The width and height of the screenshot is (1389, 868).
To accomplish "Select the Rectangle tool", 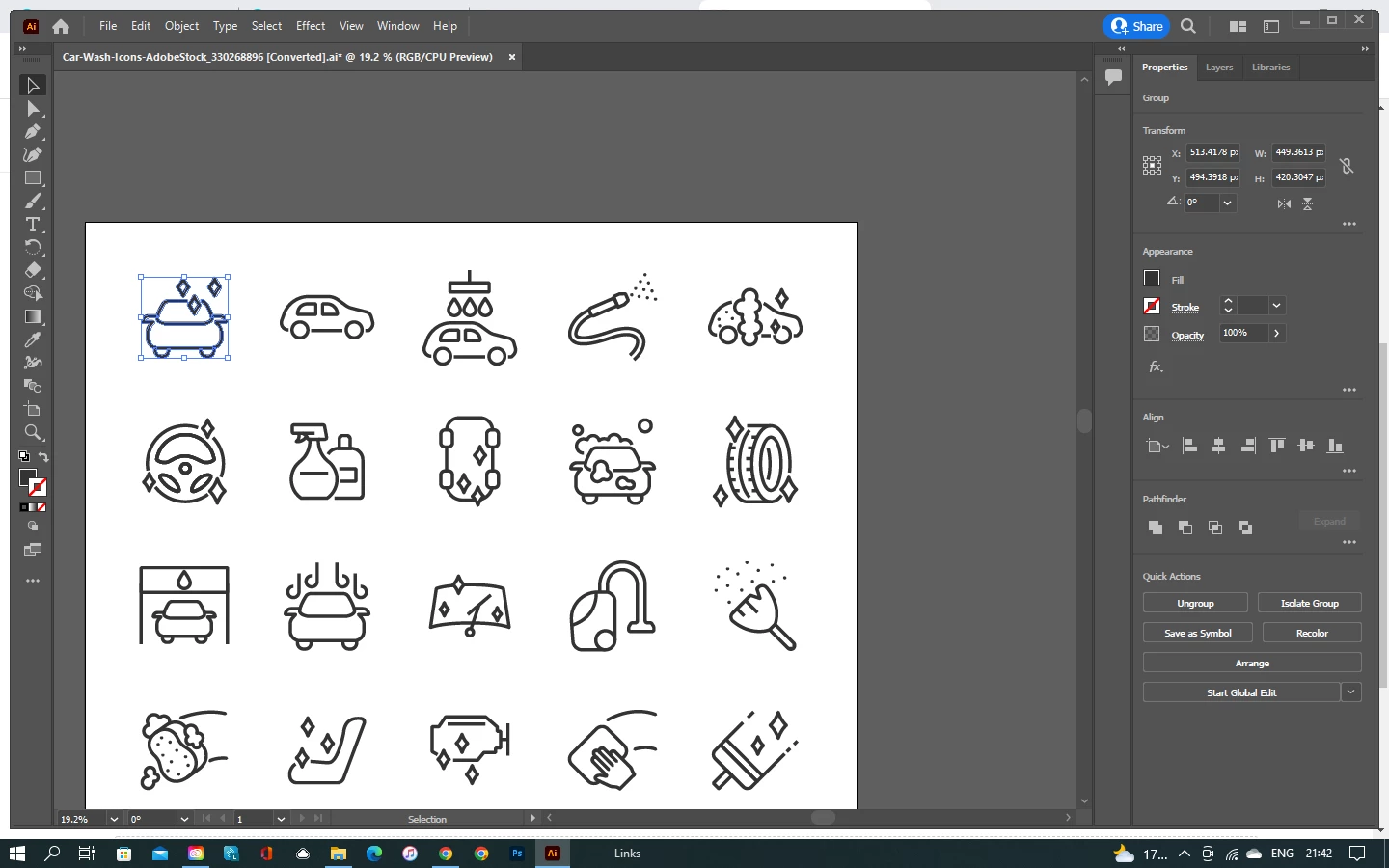I will 33,178.
